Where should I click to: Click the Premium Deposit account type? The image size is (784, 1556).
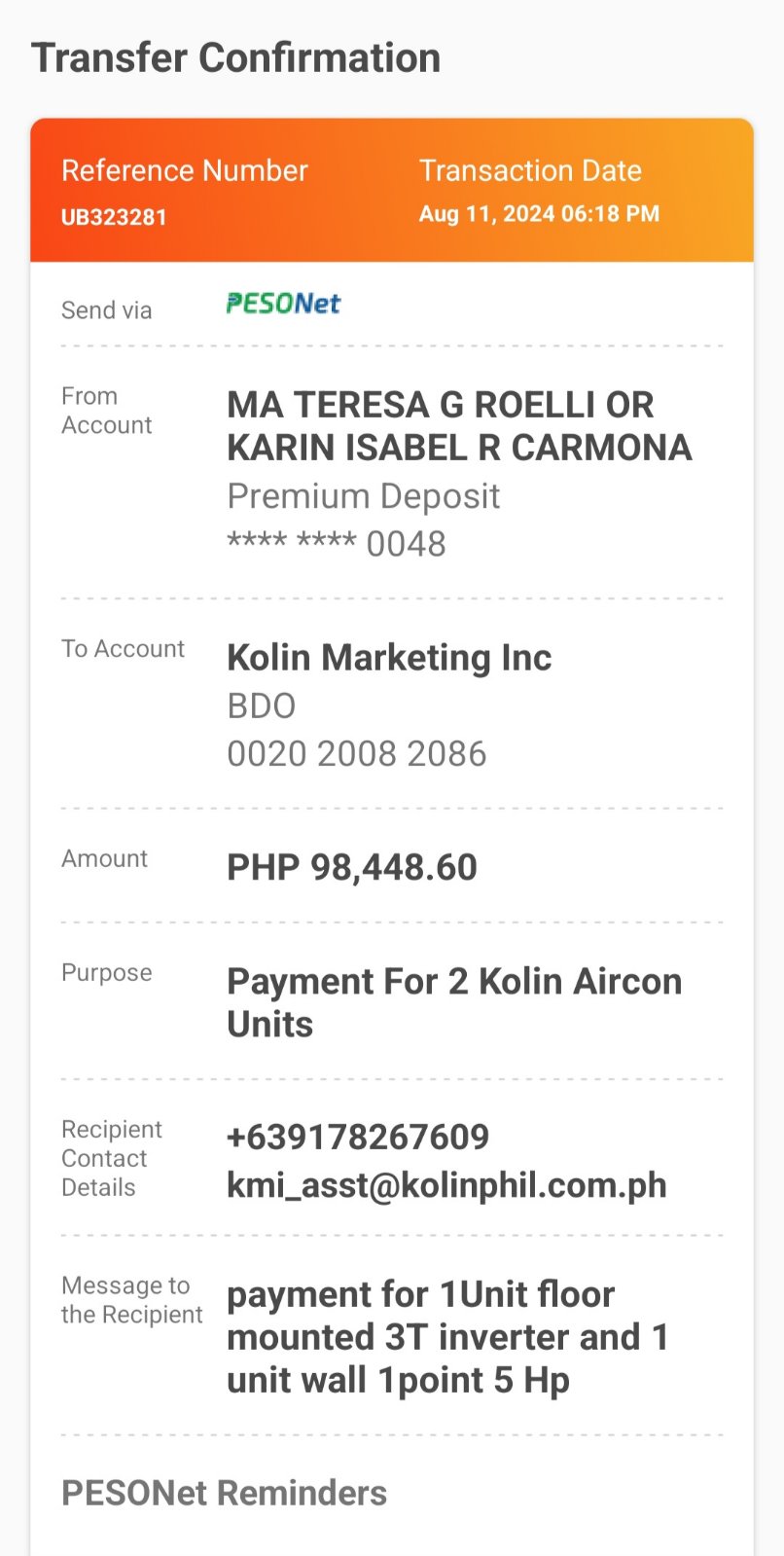coord(363,496)
